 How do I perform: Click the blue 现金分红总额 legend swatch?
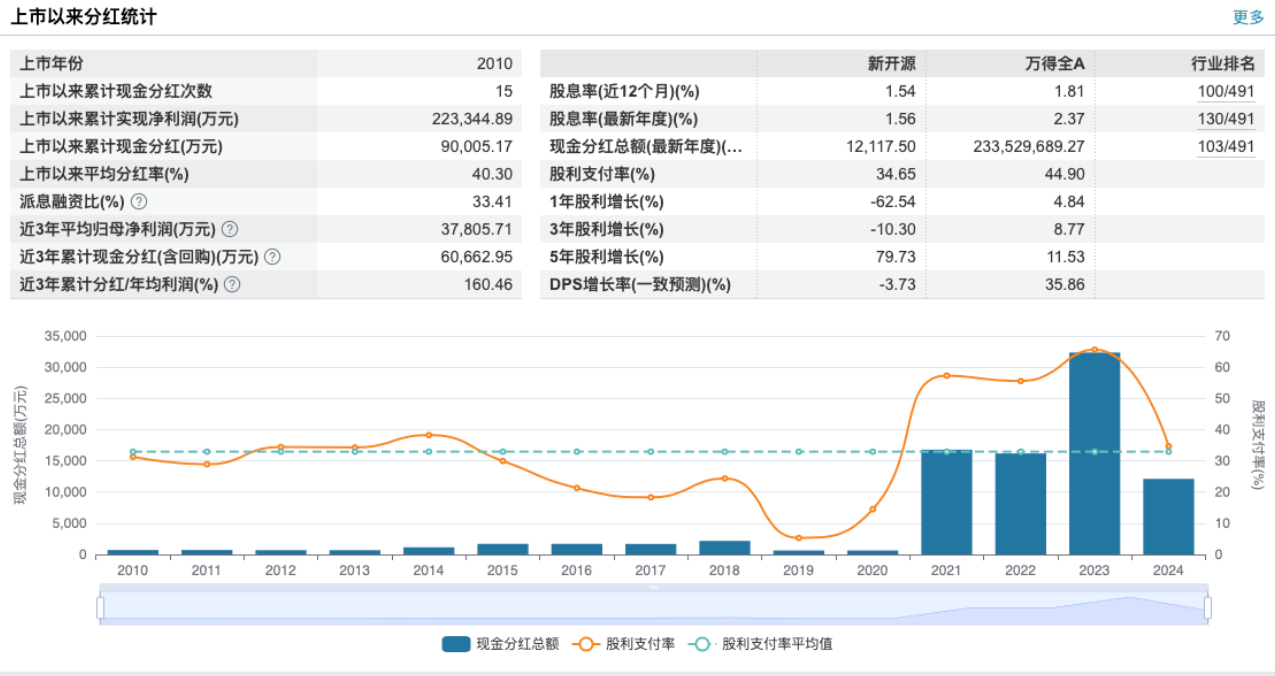455,643
